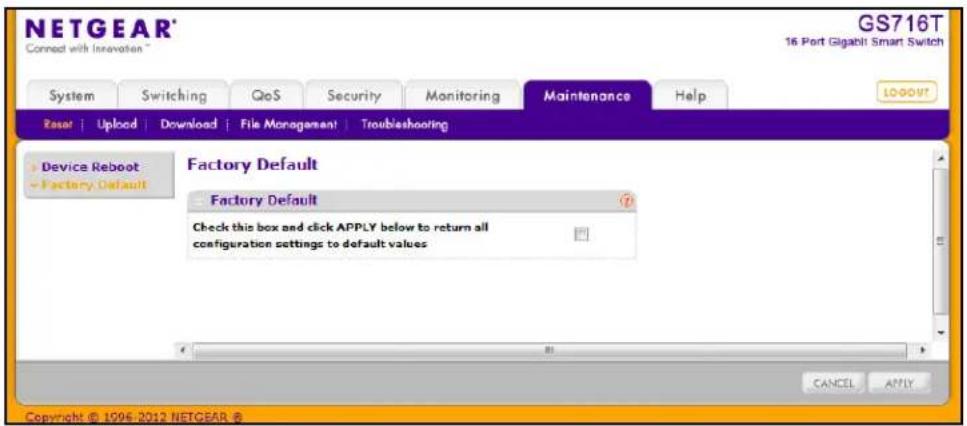The height and width of the screenshot is (426, 967).
Task: Click the Factory Default page heading
Action: tap(252, 164)
